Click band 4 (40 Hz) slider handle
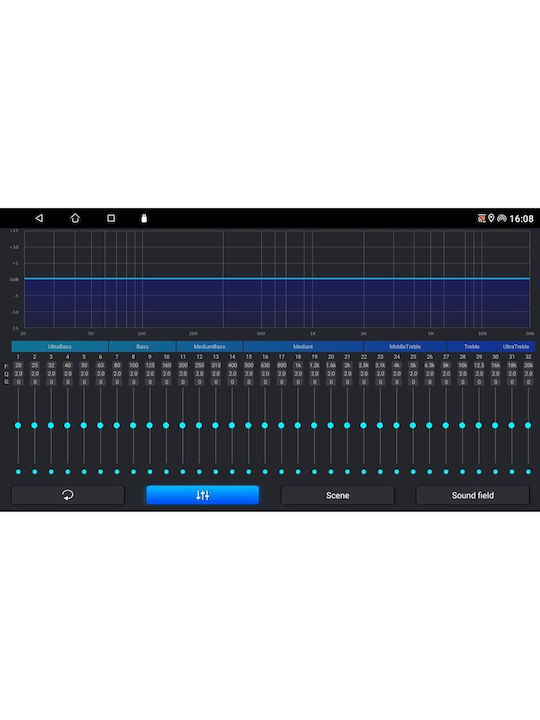Viewport: 540px width, 720px height. 68,425
